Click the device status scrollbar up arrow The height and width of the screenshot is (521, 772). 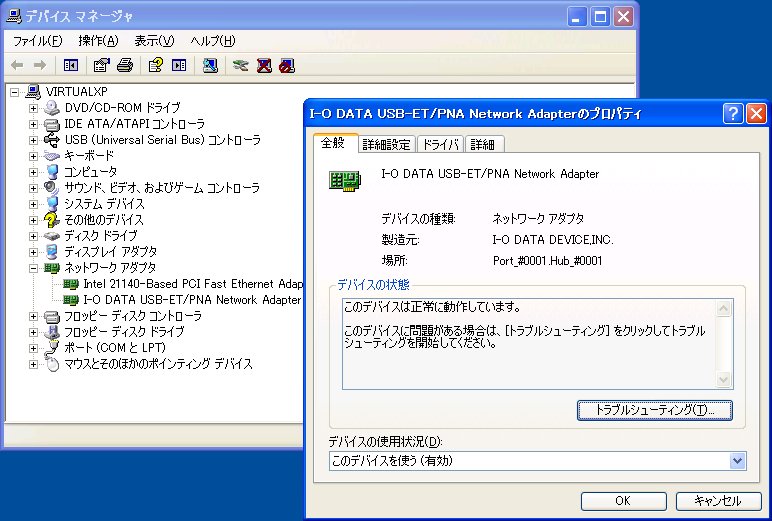click(x=723, y=309)
